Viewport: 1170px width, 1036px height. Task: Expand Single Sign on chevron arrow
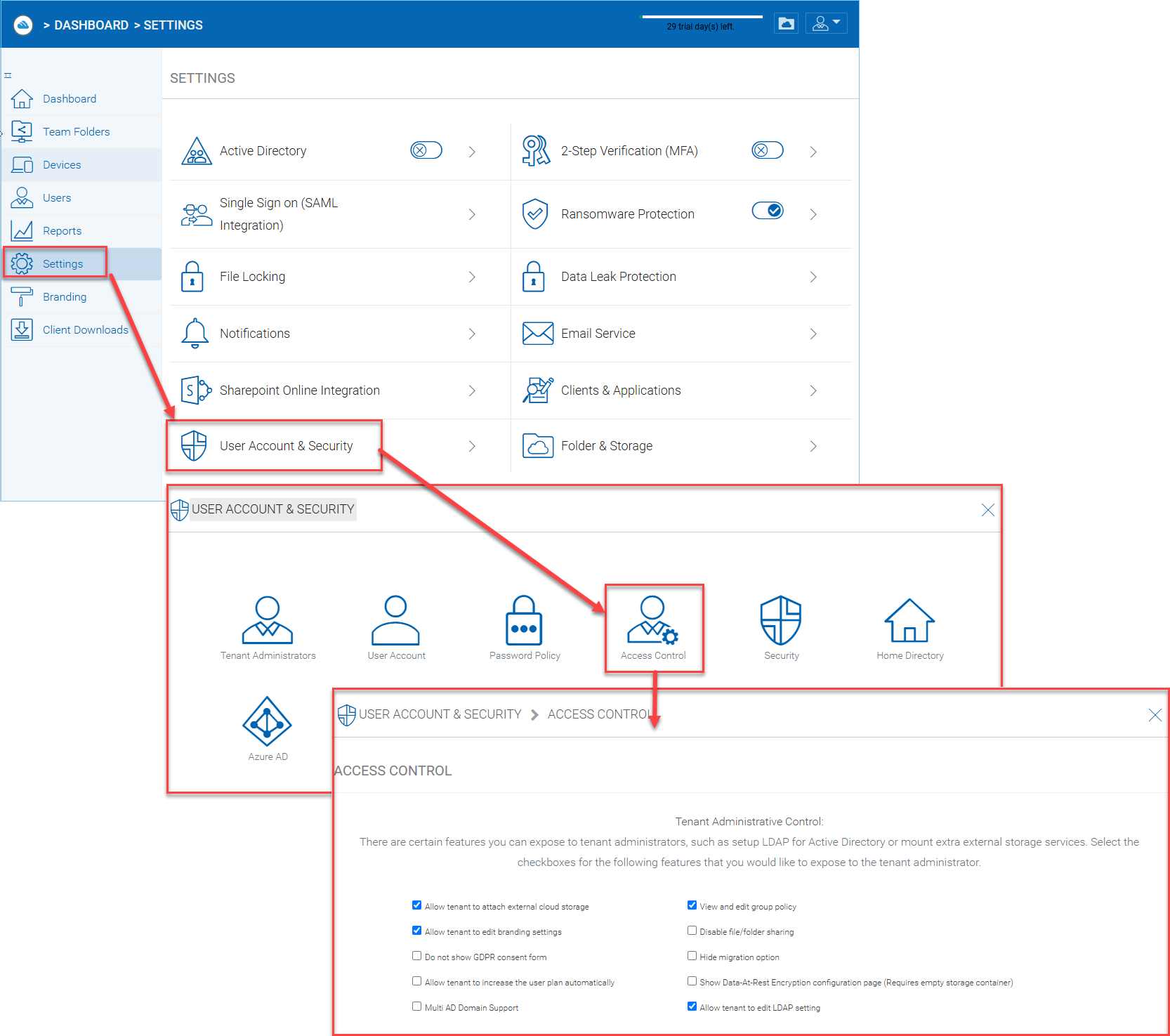click(472, 214)
